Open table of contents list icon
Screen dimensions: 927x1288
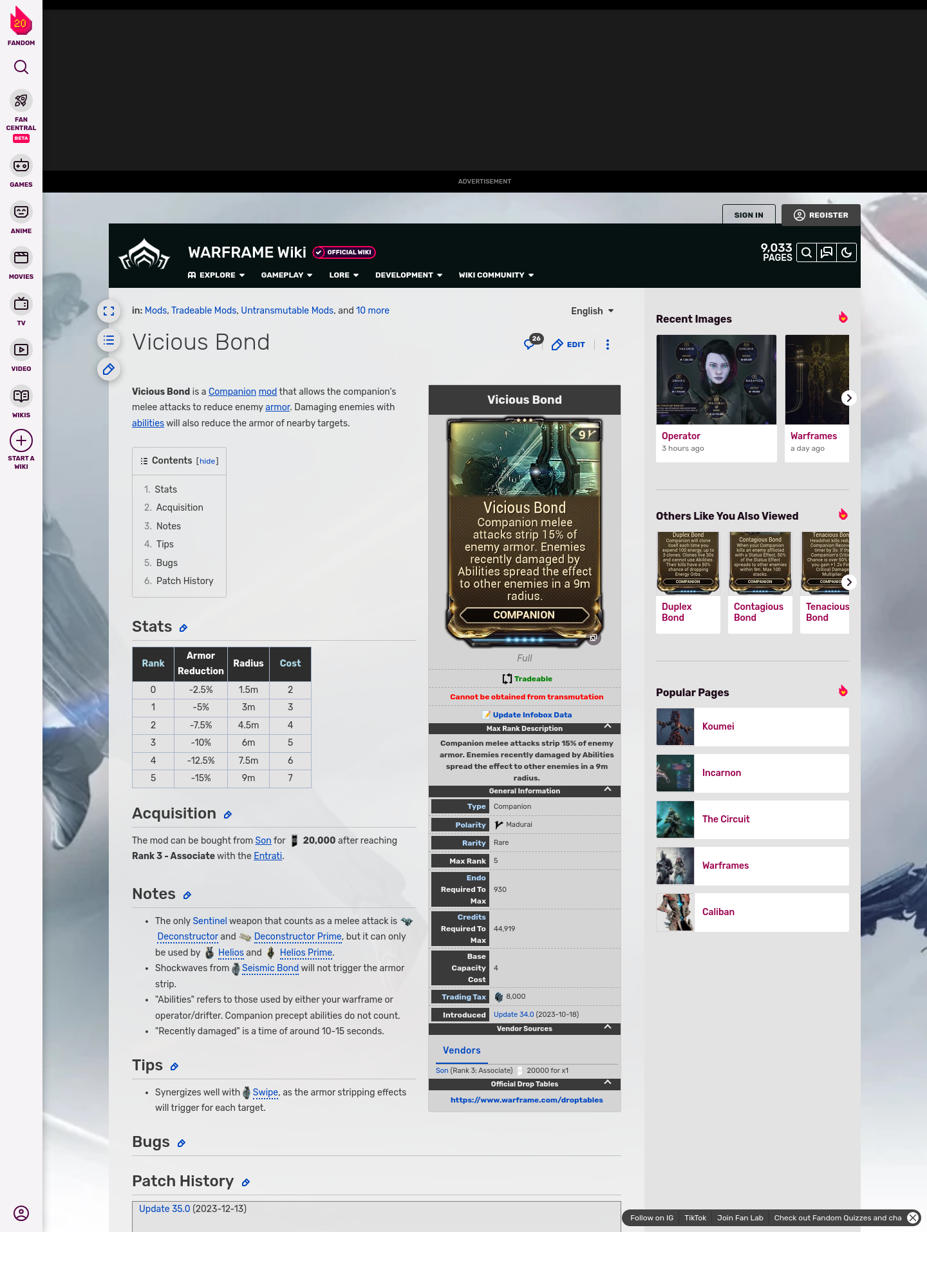click(x=109, y=340)
